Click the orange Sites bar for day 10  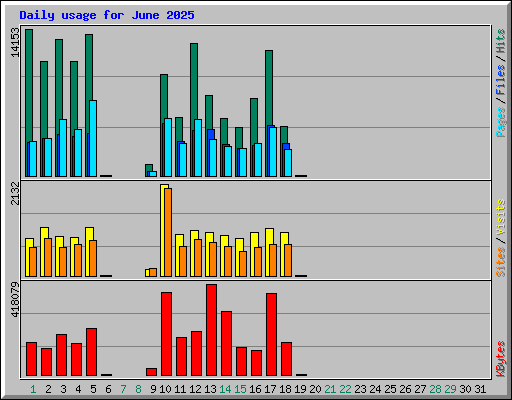tap(168, 232)
